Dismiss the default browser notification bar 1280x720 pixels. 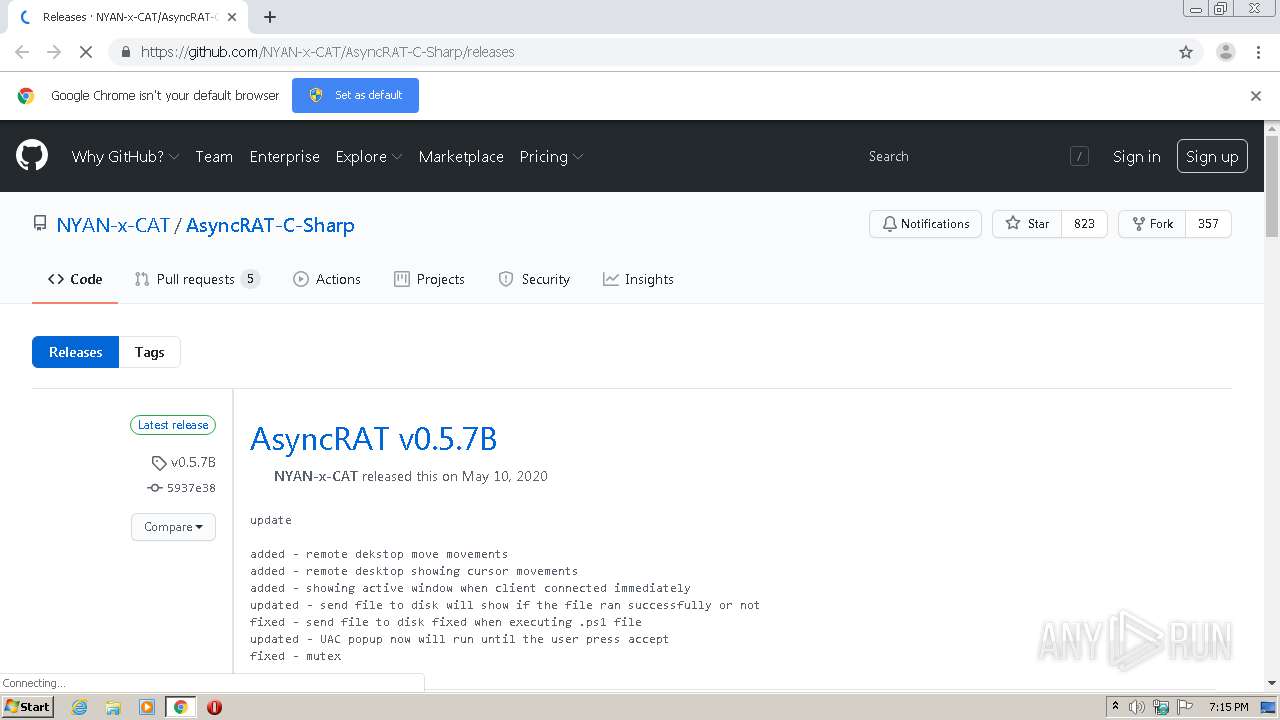click(x=1256, y=96)
